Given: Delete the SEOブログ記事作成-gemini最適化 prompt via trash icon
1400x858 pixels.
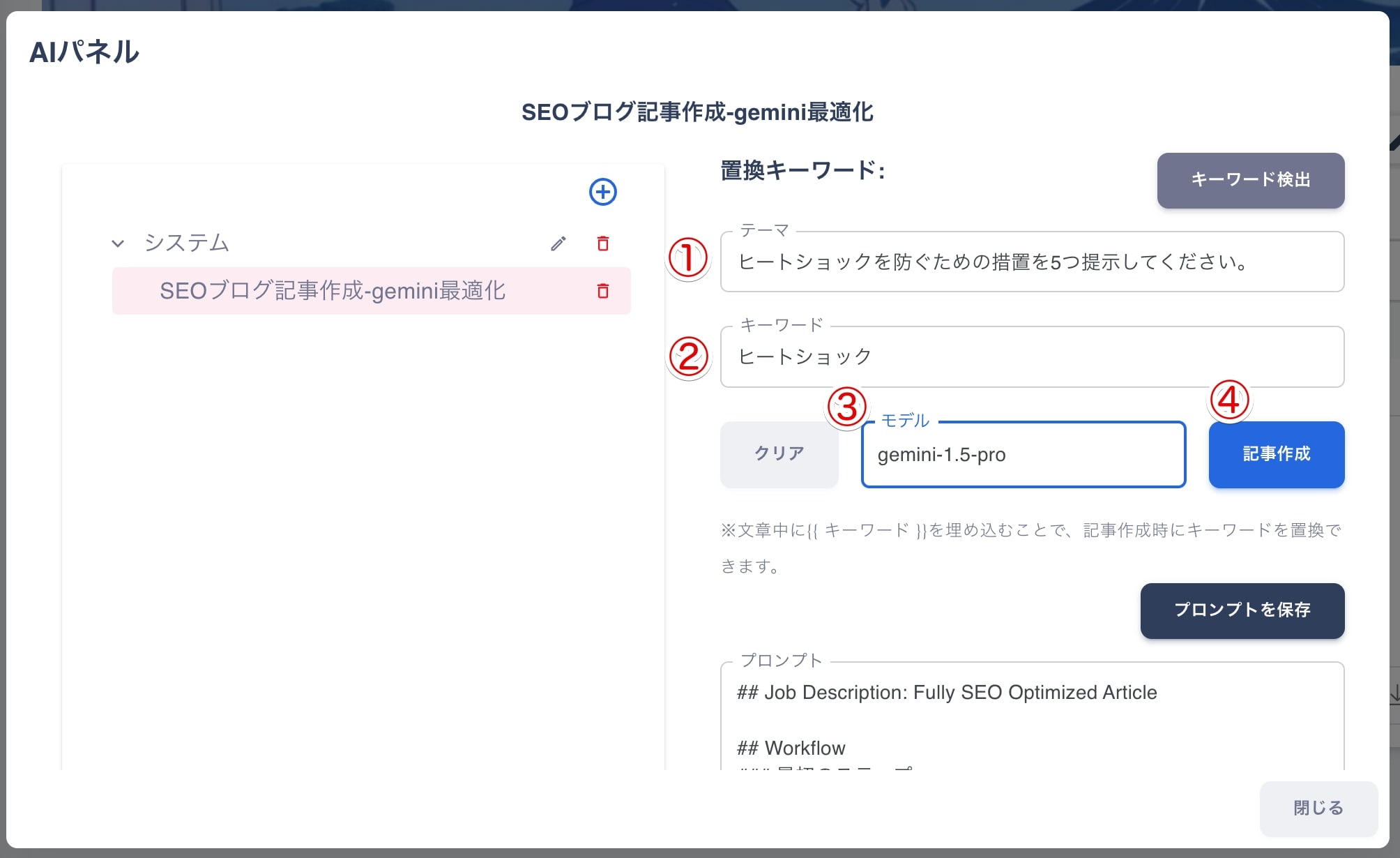Looking at the screenshot, I should (x=603, y=291).
